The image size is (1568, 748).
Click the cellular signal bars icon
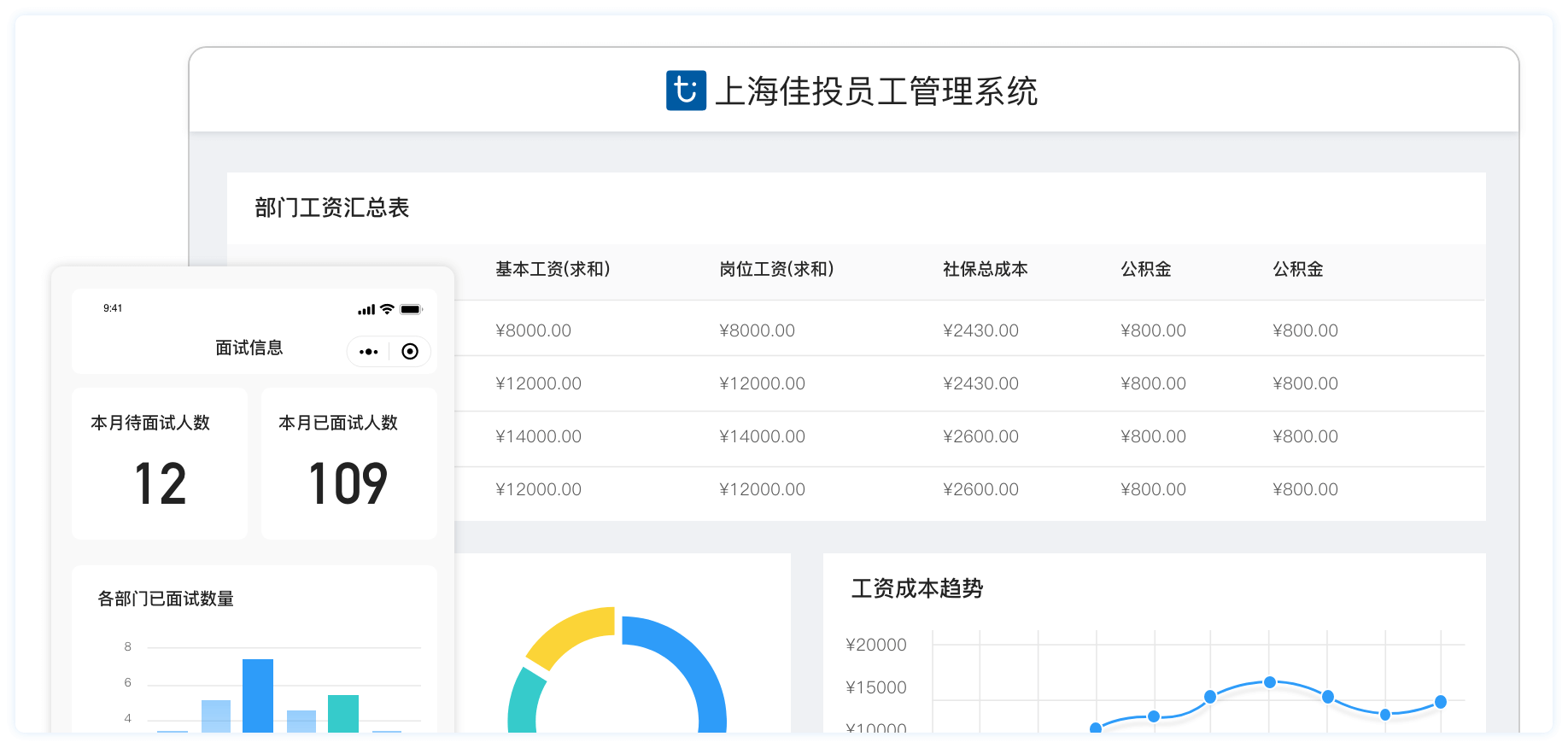point(366,310)
